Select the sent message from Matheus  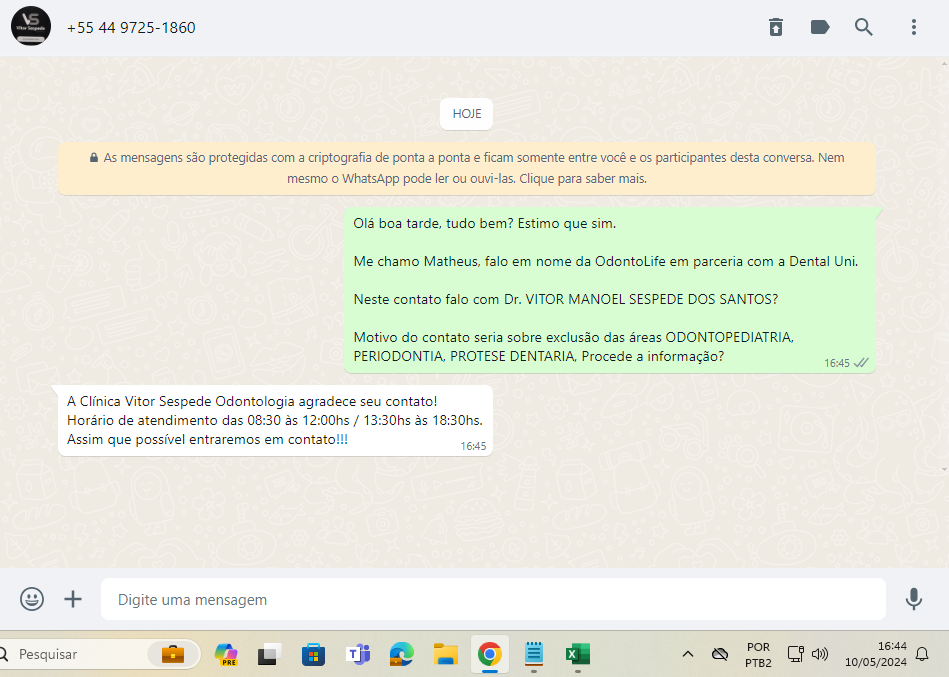[x=609, y=290]
